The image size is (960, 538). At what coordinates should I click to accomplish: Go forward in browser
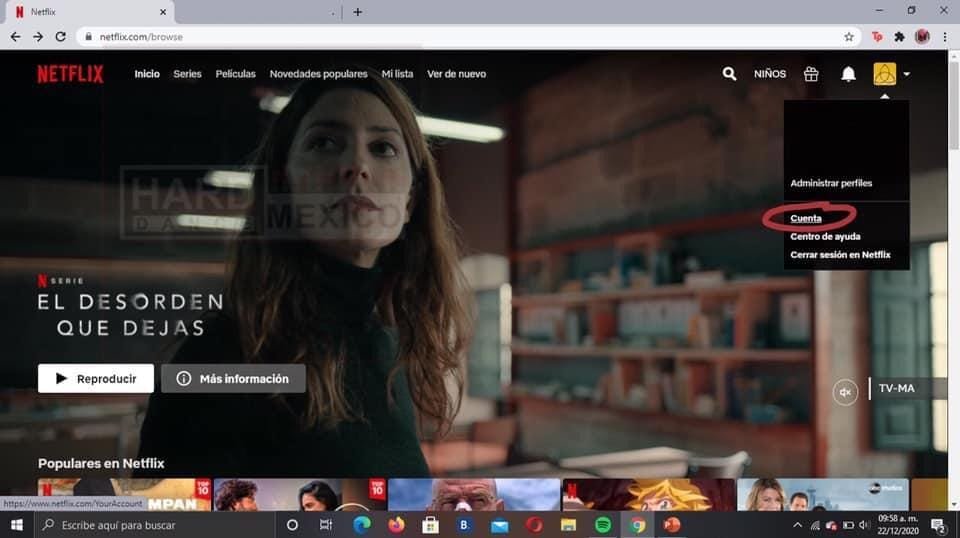click(x=38, y=37)
